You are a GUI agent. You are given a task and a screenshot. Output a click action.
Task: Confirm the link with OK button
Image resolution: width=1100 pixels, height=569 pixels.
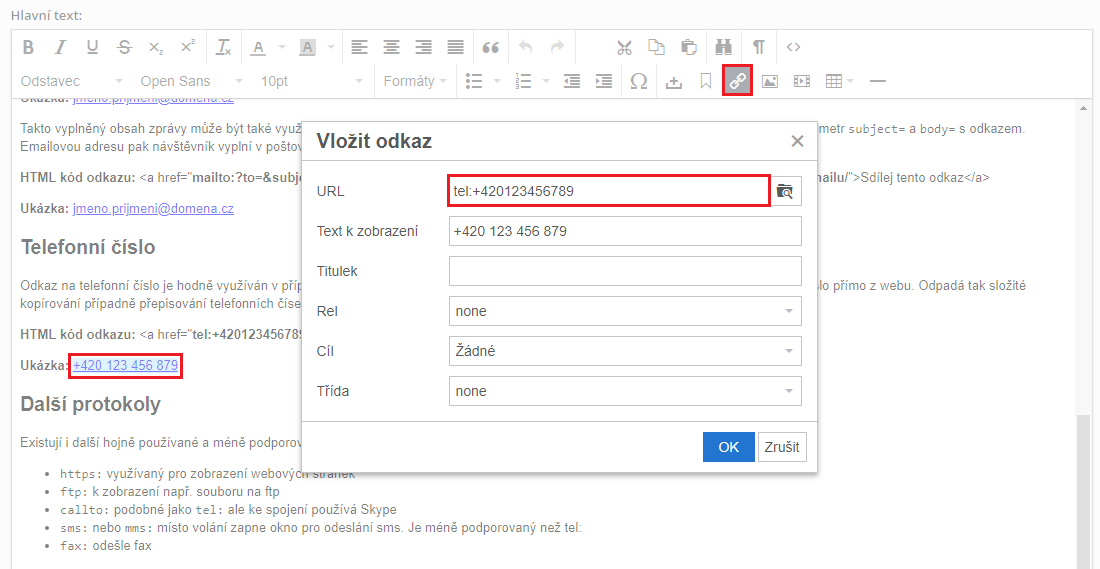click(728, 447)
